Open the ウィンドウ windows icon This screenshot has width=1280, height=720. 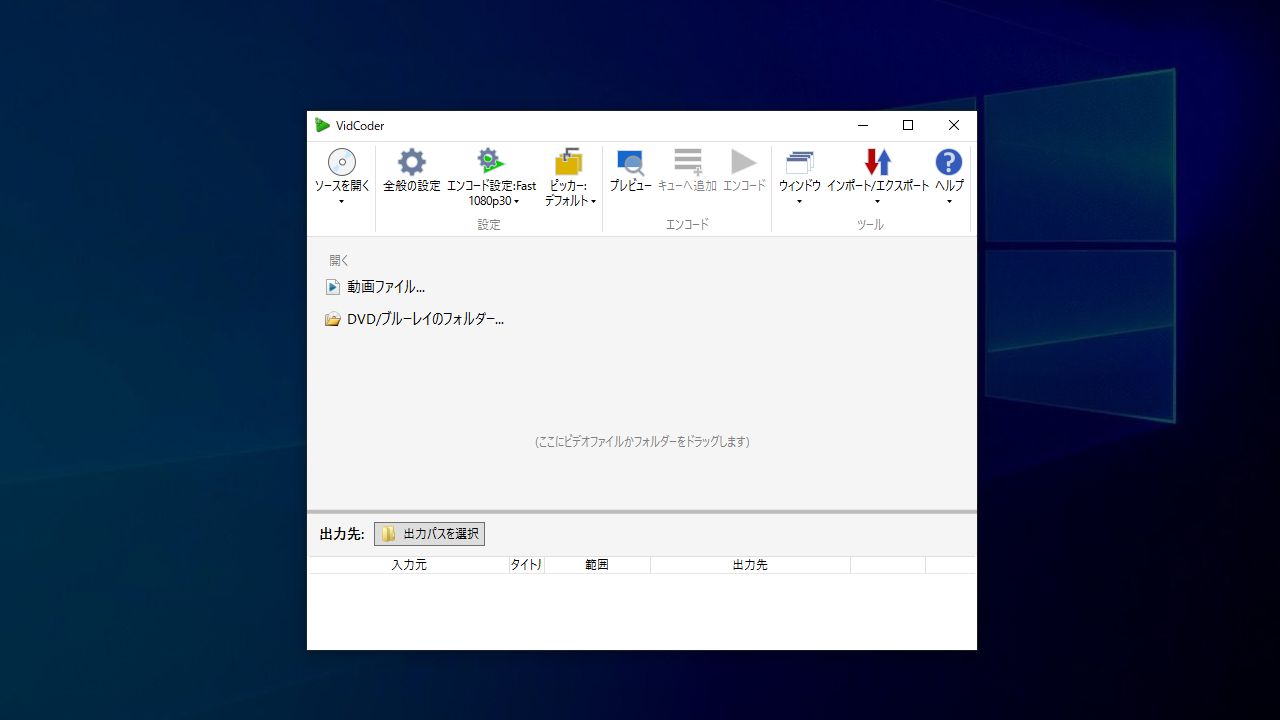pyautogui.click(x=800, y=162)
